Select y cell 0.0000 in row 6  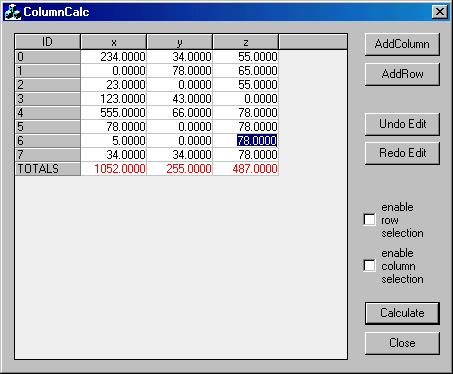pos(179,141)
